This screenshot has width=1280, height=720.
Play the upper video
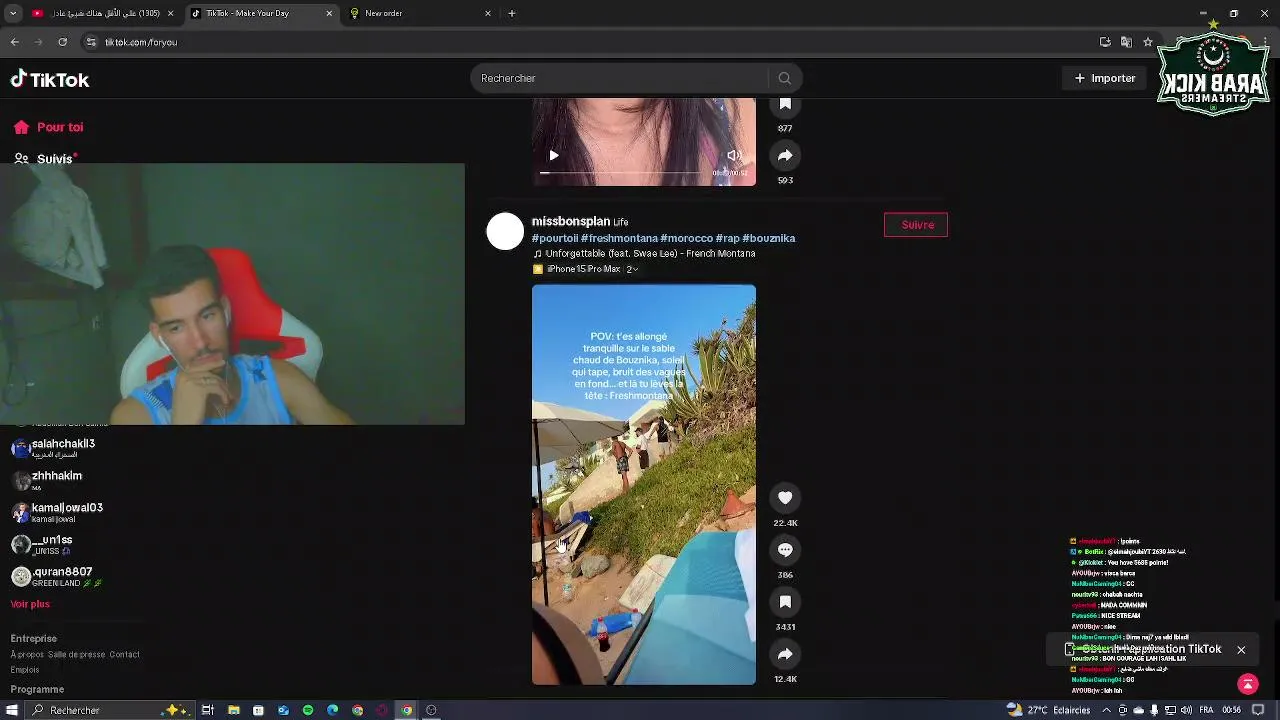554,155
